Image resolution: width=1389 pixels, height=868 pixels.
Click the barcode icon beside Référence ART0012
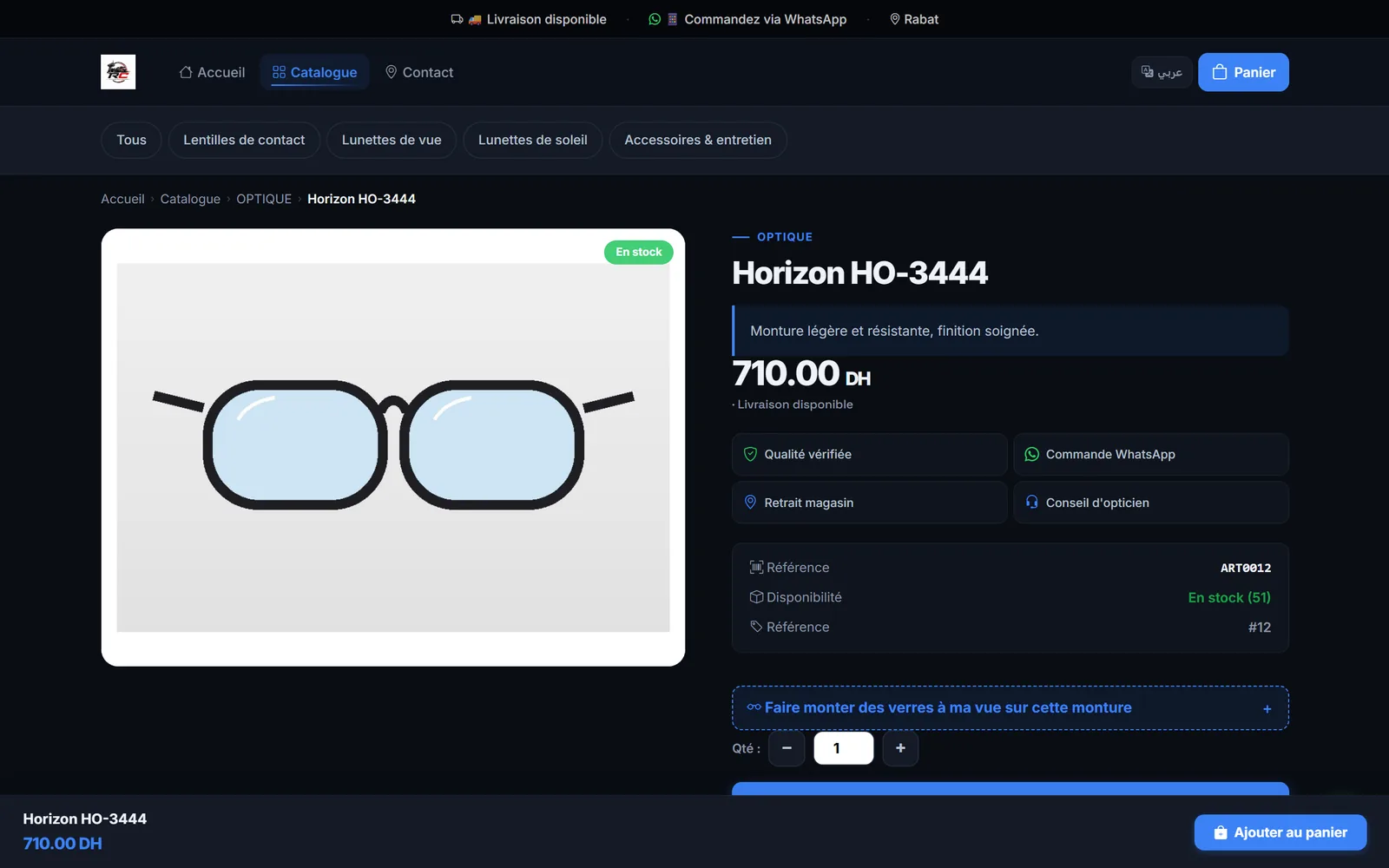(x=756, y=567)
